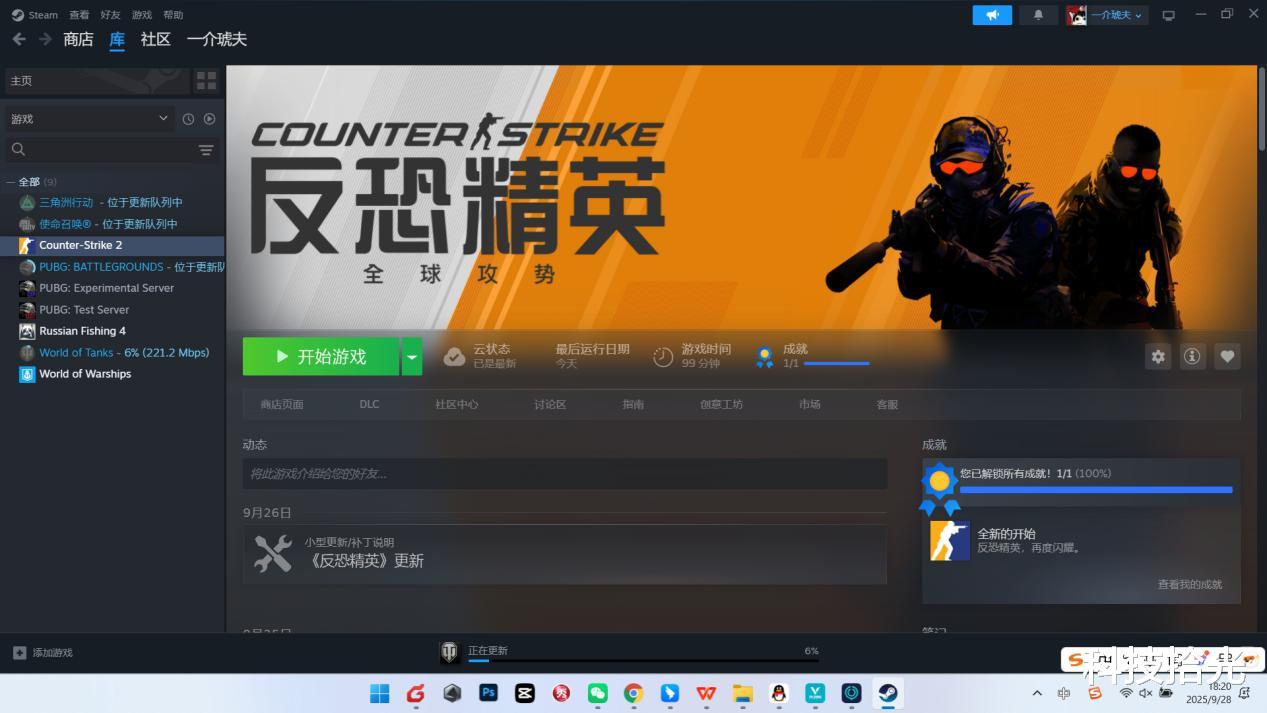Go to the 库 tab
The height and width of the screenshot is (713, 1267).
(117, 39)
